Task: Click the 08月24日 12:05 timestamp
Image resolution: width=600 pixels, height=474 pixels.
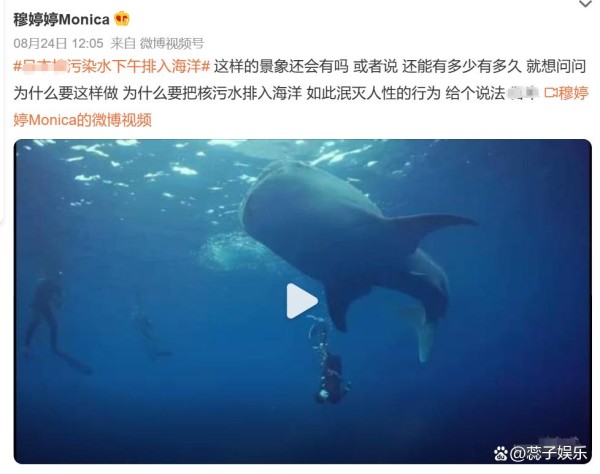Action: coord(59,43)
